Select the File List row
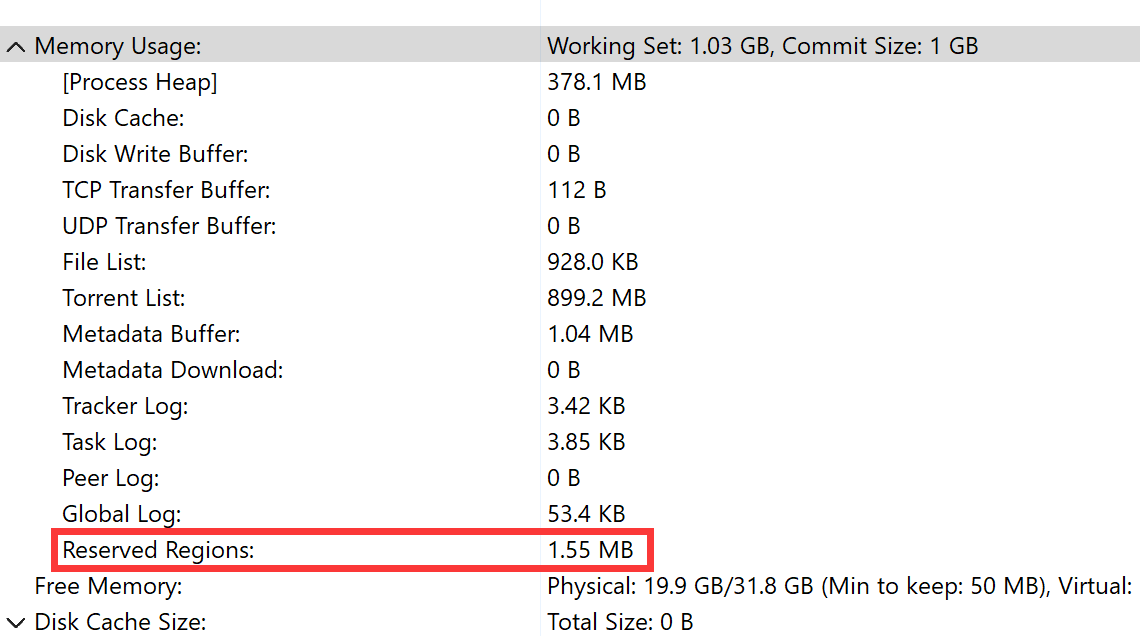The height and width of the screenshot is (636, 1140). 570,261
